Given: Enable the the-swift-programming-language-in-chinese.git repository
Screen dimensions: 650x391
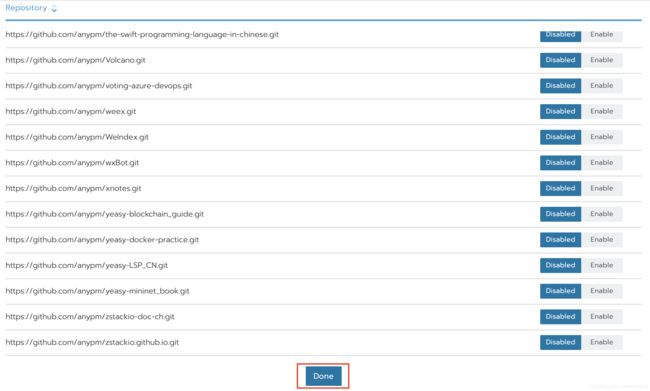Looking at the screenshot, I should click(x=602, y=35).
